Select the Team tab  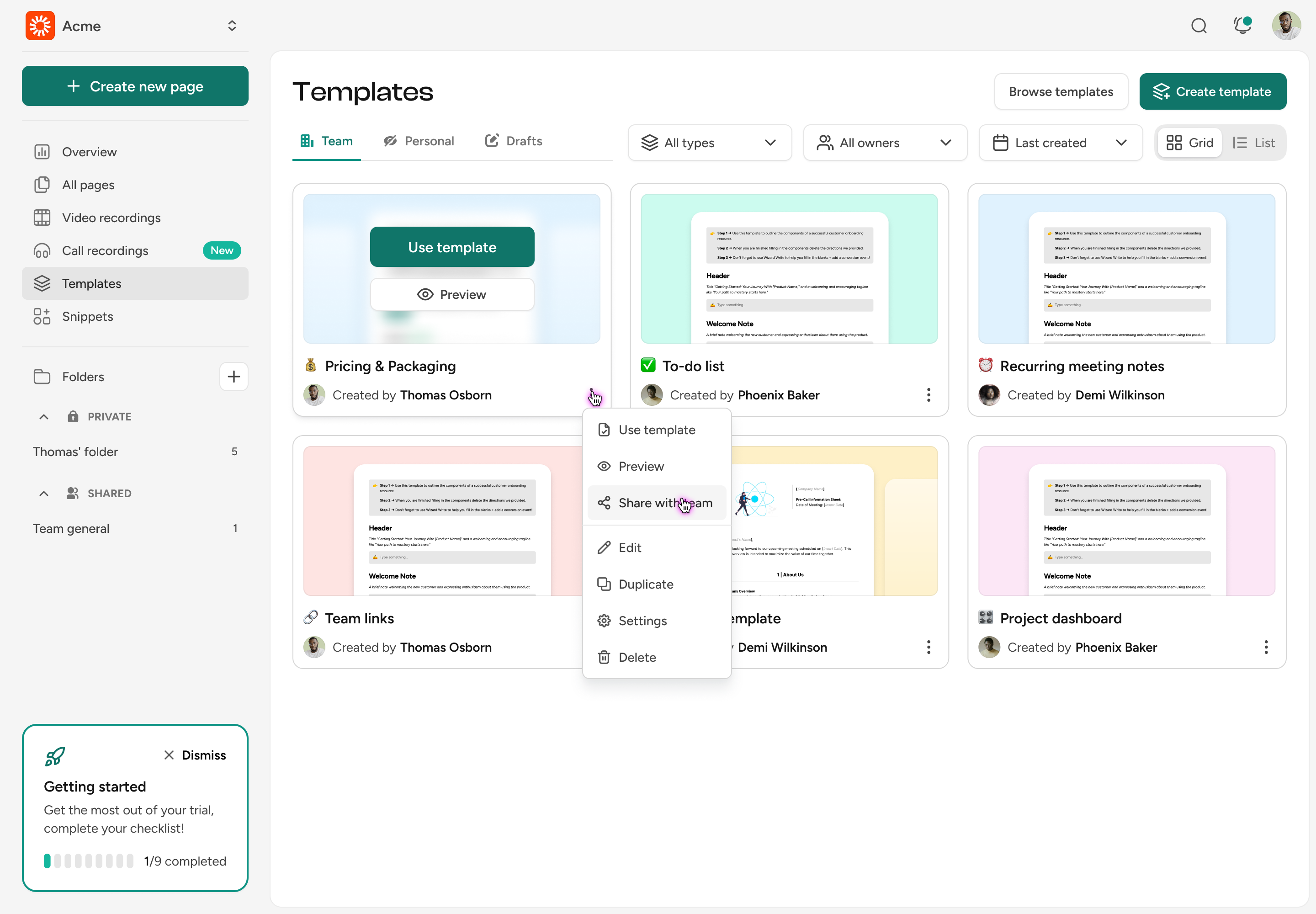point(326,142)
